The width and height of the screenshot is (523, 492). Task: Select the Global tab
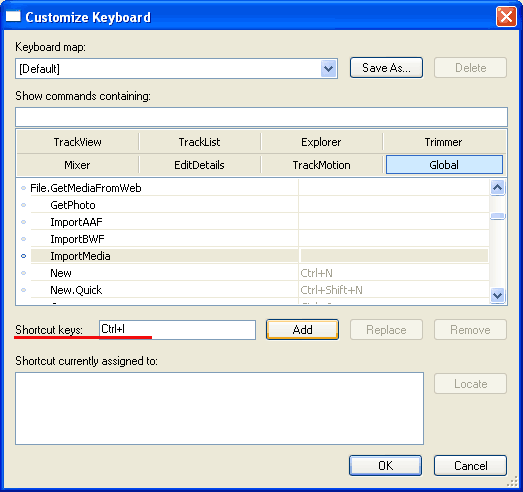click(444, 165)
